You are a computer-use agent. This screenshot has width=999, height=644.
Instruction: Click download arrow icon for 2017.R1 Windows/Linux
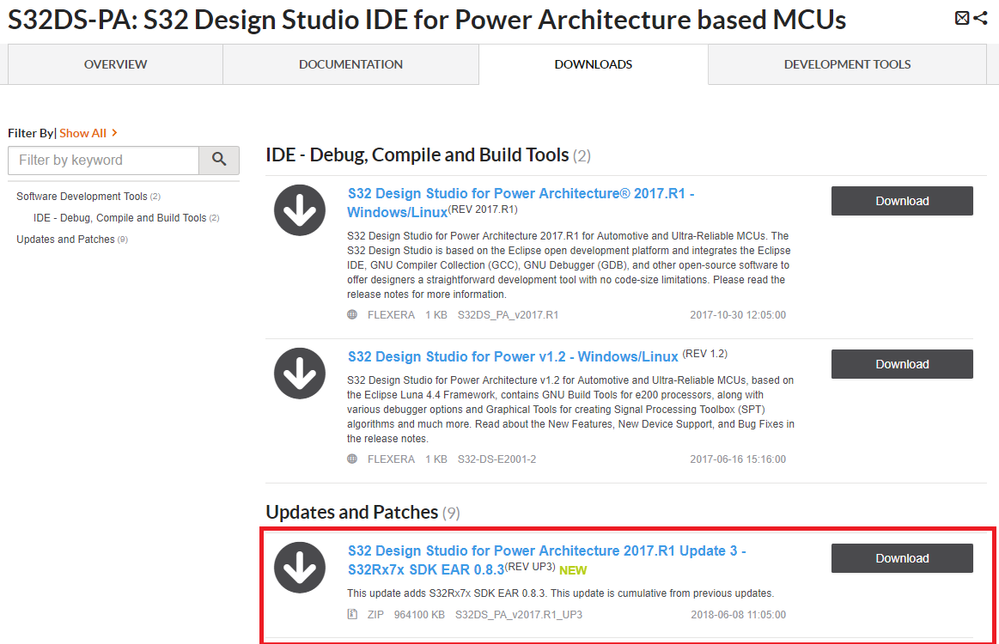pyautogui.click(x=299, y=210)
